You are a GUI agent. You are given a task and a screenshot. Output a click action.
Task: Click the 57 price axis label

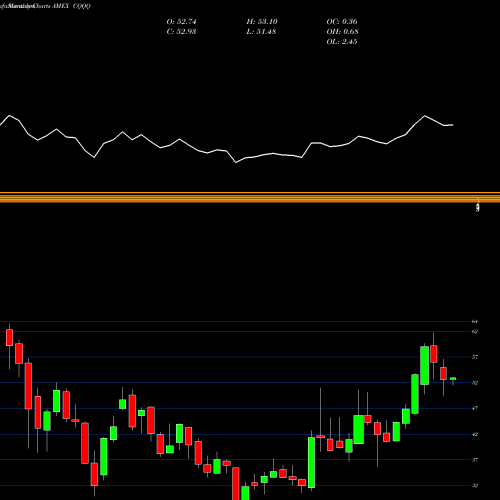click(x=475, y=357)
